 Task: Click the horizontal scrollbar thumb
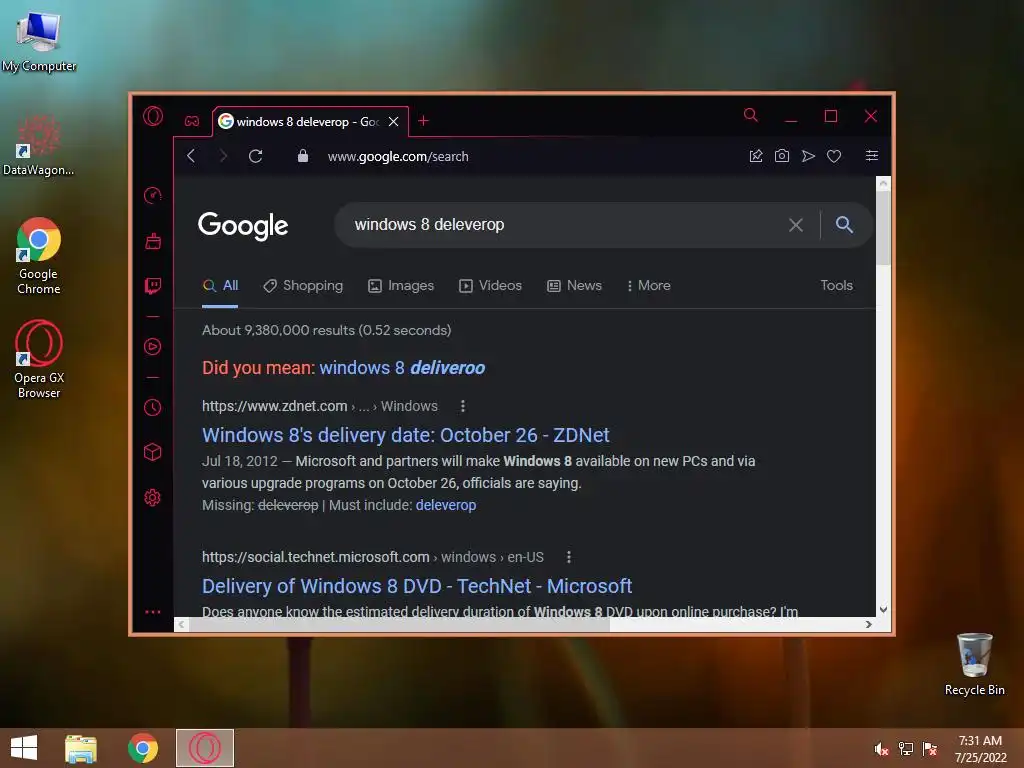(399, 624)
